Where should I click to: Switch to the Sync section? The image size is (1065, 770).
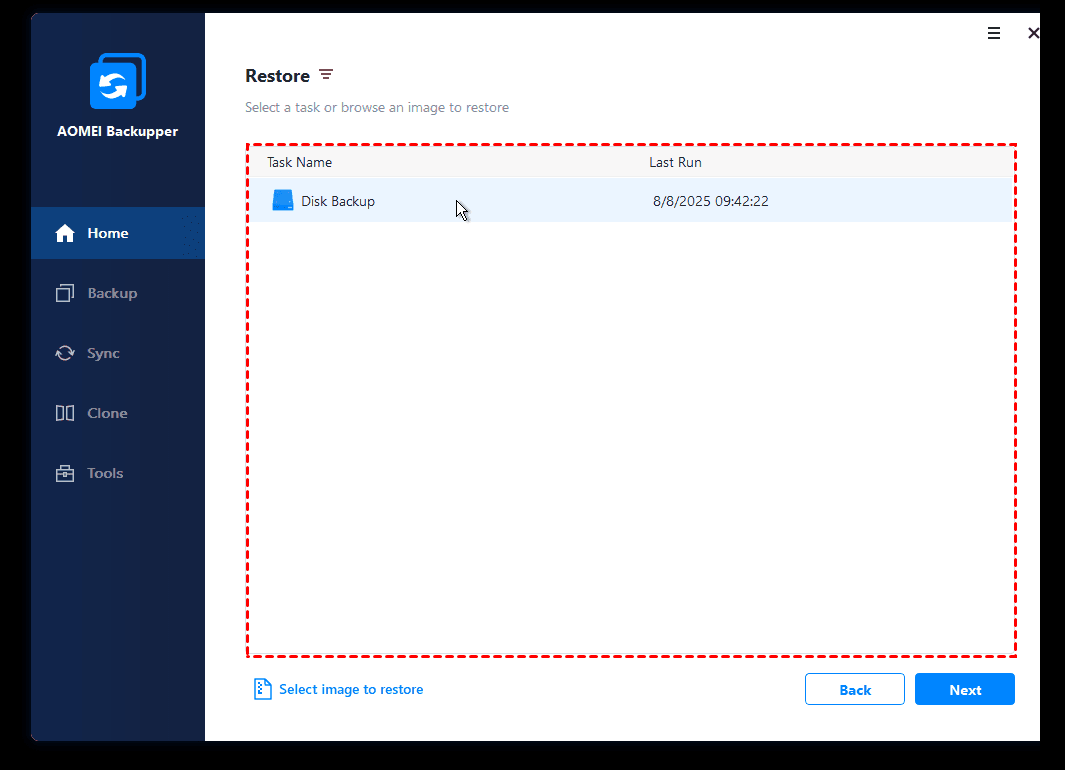point(118,353)
